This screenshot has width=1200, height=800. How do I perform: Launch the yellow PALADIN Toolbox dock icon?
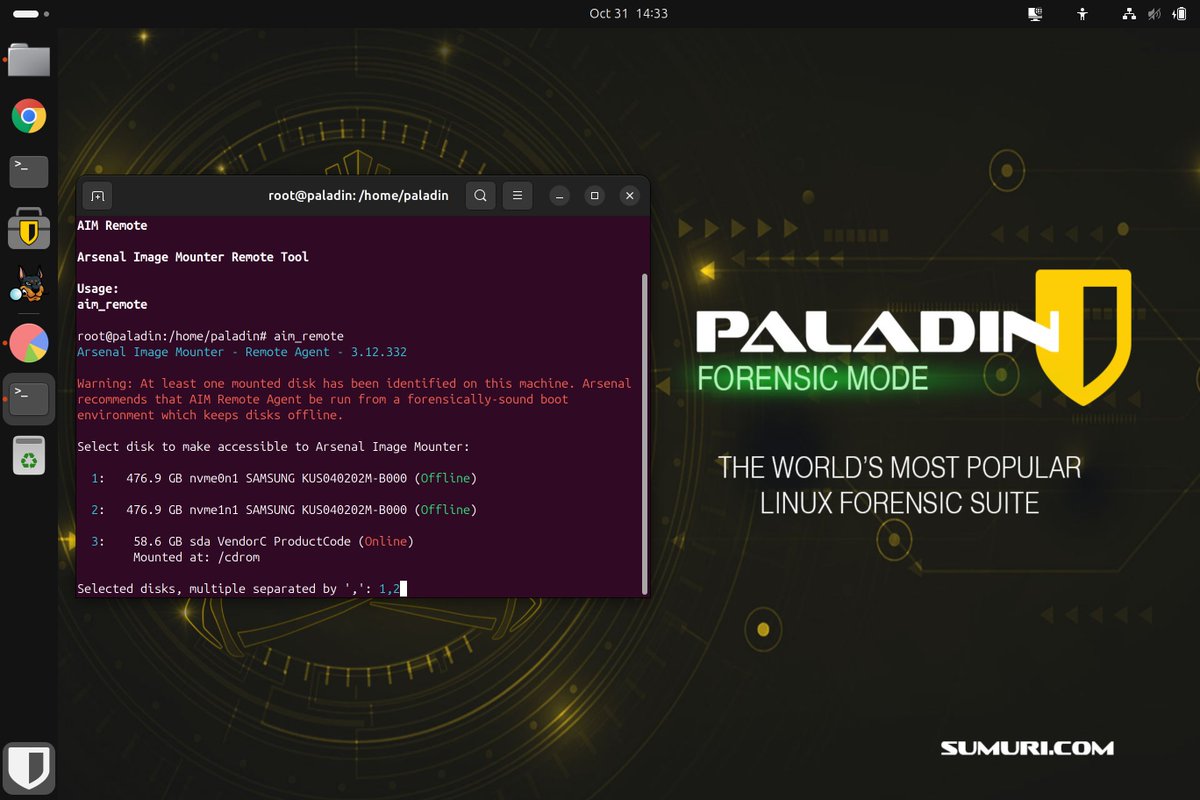[x=29, y=229]
